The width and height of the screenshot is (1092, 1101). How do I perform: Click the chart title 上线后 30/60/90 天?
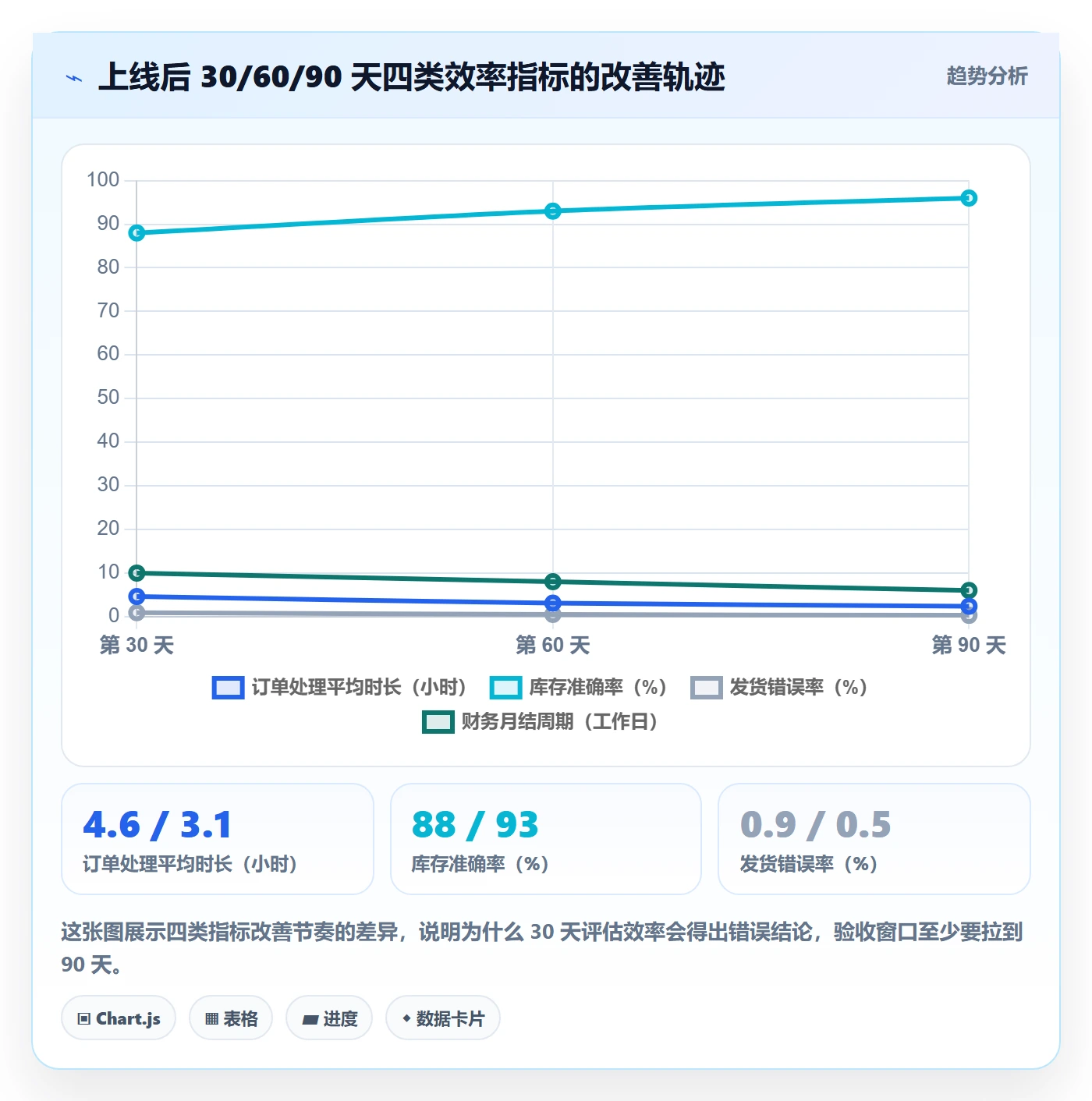tap(412, 77)
